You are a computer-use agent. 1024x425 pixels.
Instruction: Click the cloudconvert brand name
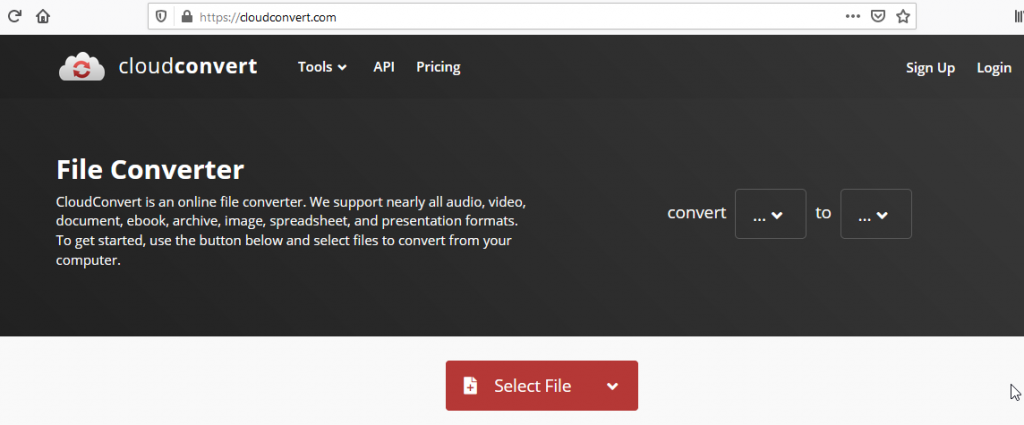coord(187,67)
